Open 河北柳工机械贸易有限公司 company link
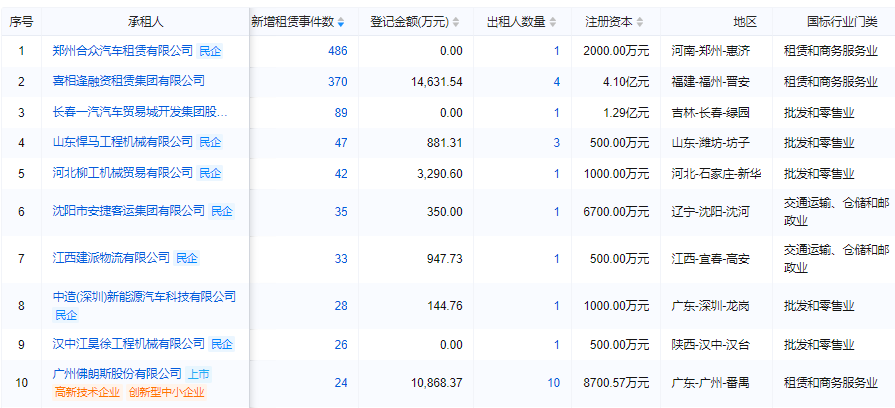 click(x=123, y=172)
